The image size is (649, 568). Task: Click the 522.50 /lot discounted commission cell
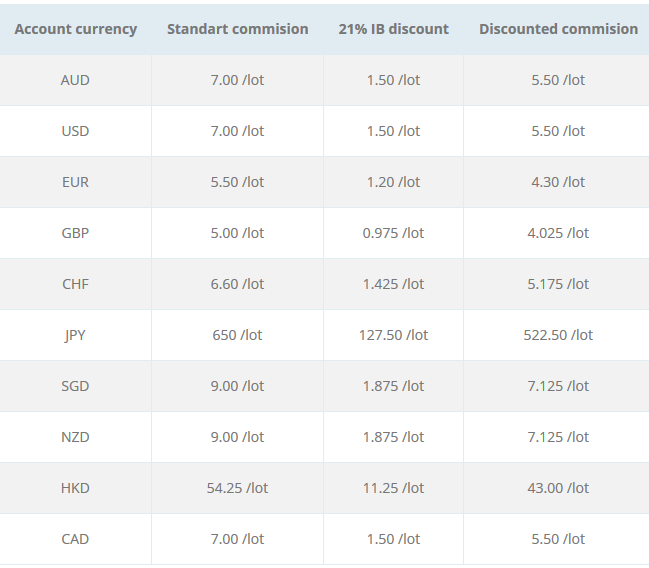tap(558, 335)
